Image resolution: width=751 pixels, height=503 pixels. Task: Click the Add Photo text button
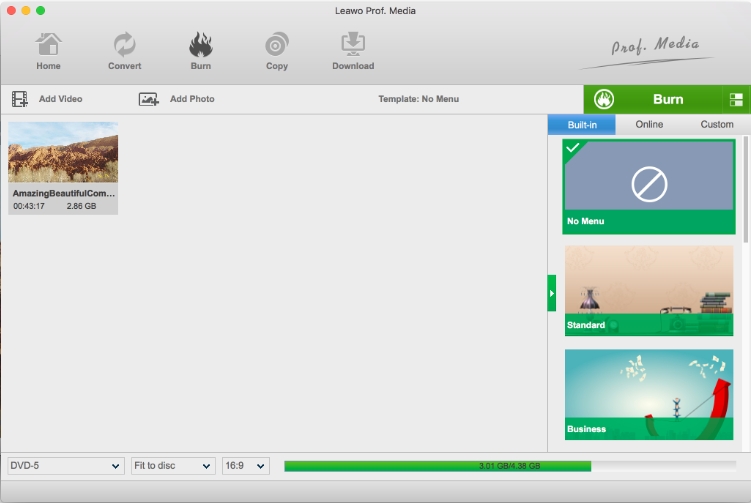(192, 99)
